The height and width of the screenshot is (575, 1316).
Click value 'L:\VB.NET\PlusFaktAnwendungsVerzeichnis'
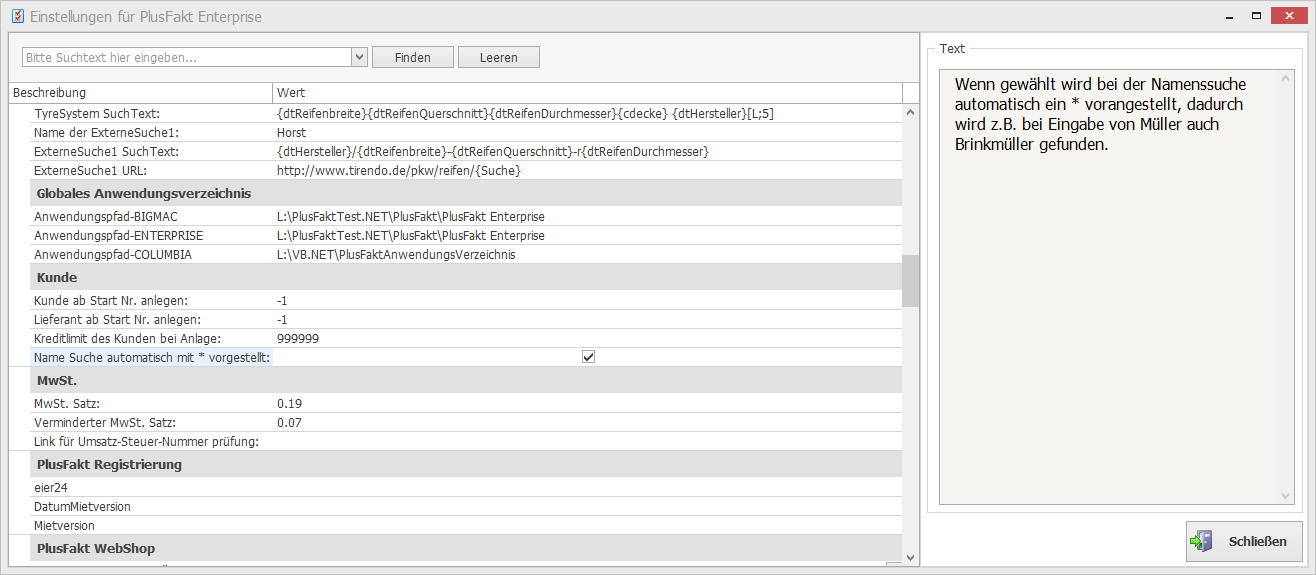click(x=396, y=255)
